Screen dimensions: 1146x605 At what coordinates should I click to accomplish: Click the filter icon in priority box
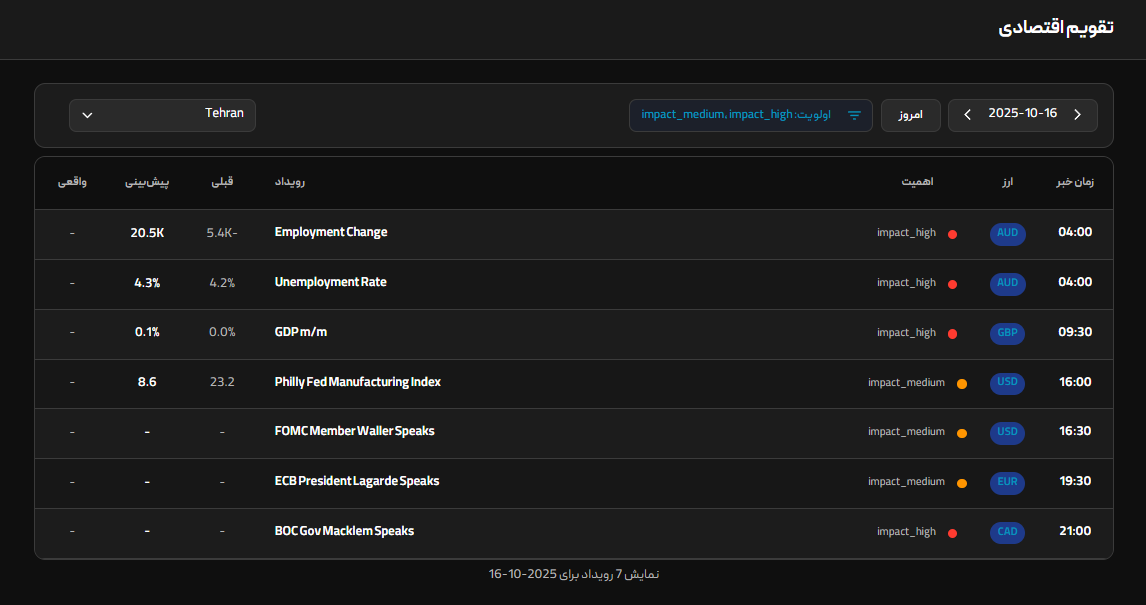[854, 115]
